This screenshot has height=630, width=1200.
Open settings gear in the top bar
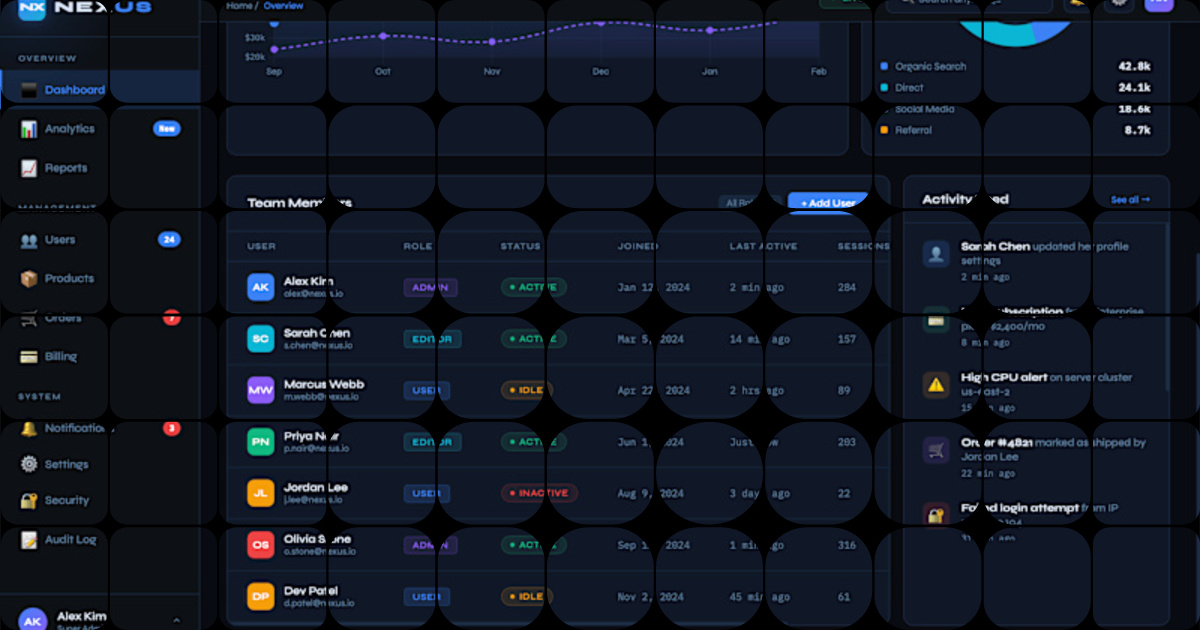(x=1118, y=3)
